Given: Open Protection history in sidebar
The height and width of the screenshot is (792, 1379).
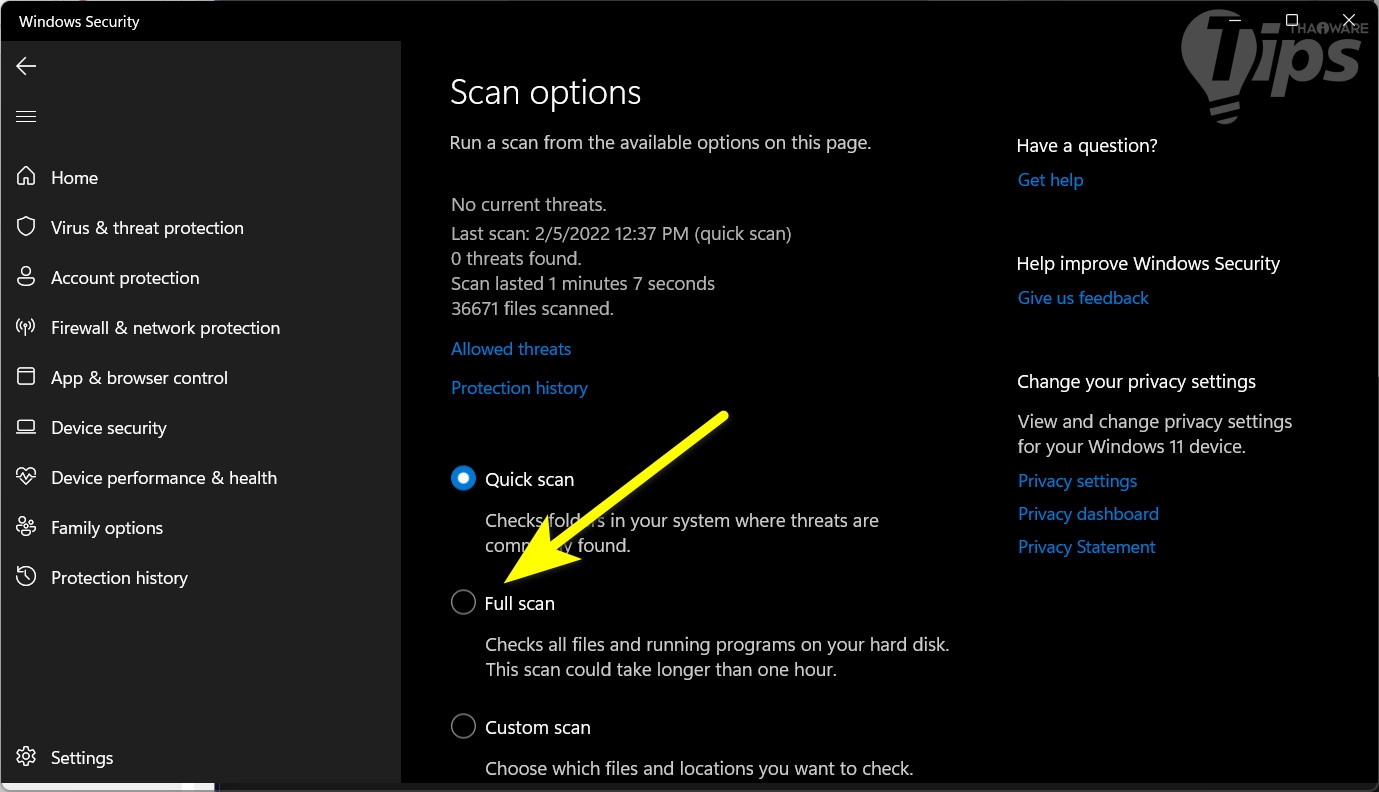Looking at the screenshot, I should tap(119, 578).
